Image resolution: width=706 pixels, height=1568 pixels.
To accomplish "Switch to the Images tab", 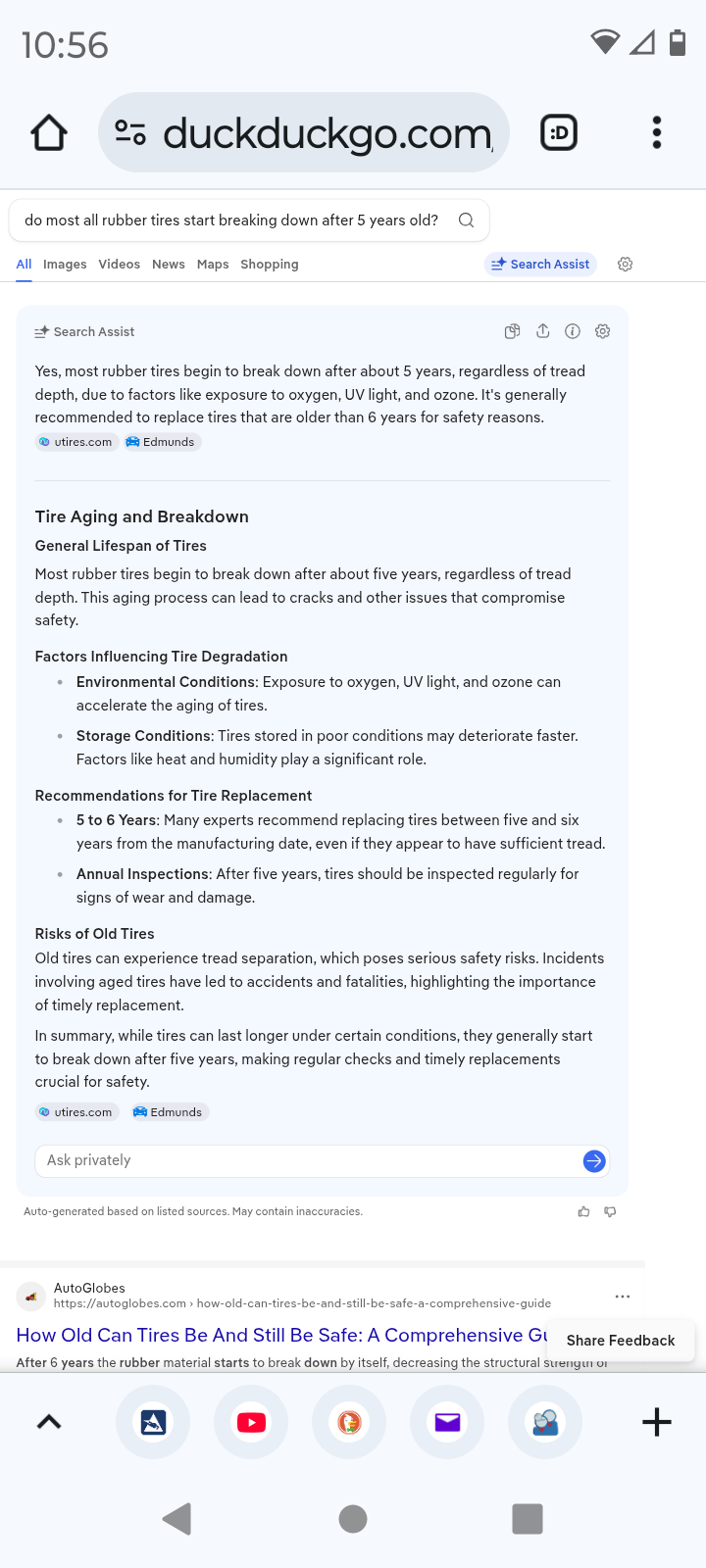I will (65, 265).
